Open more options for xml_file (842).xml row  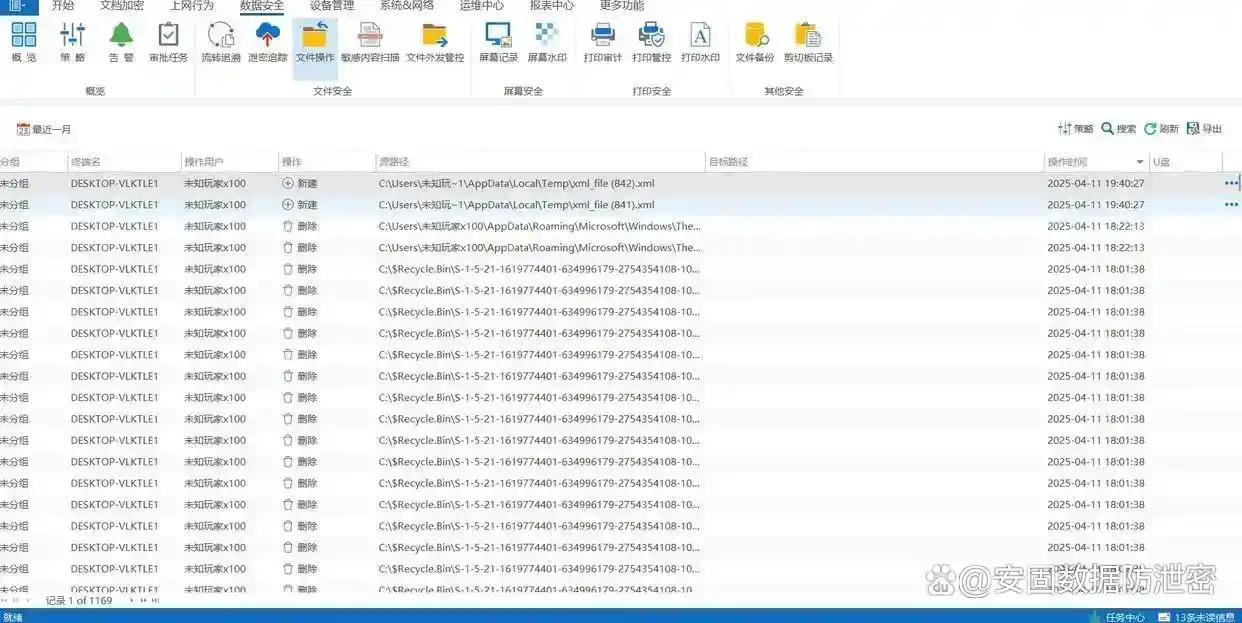pyautogui.click(x=1230, y=183)
